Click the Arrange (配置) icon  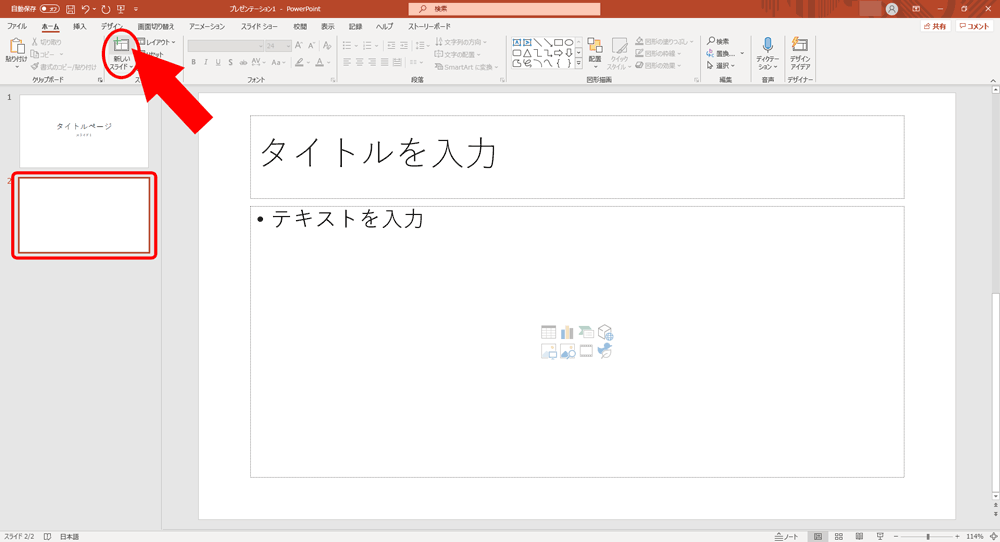tap(595, 45)
